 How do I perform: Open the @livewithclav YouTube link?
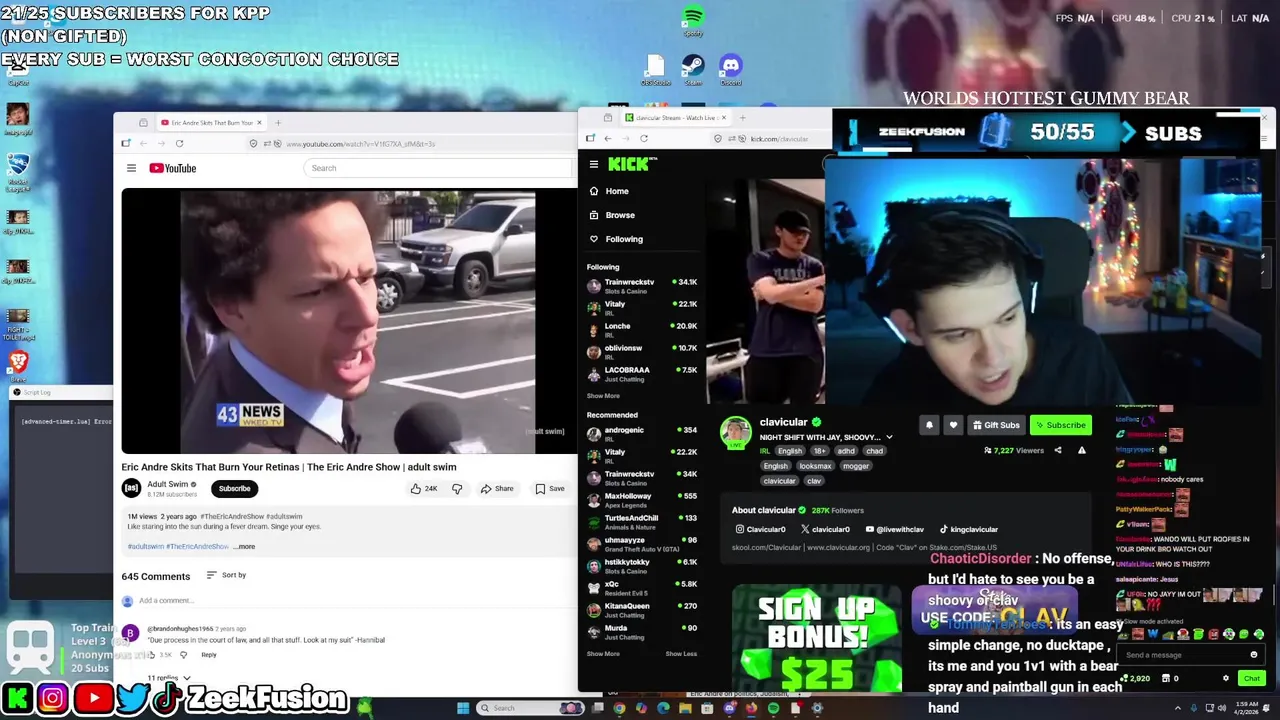895,529
